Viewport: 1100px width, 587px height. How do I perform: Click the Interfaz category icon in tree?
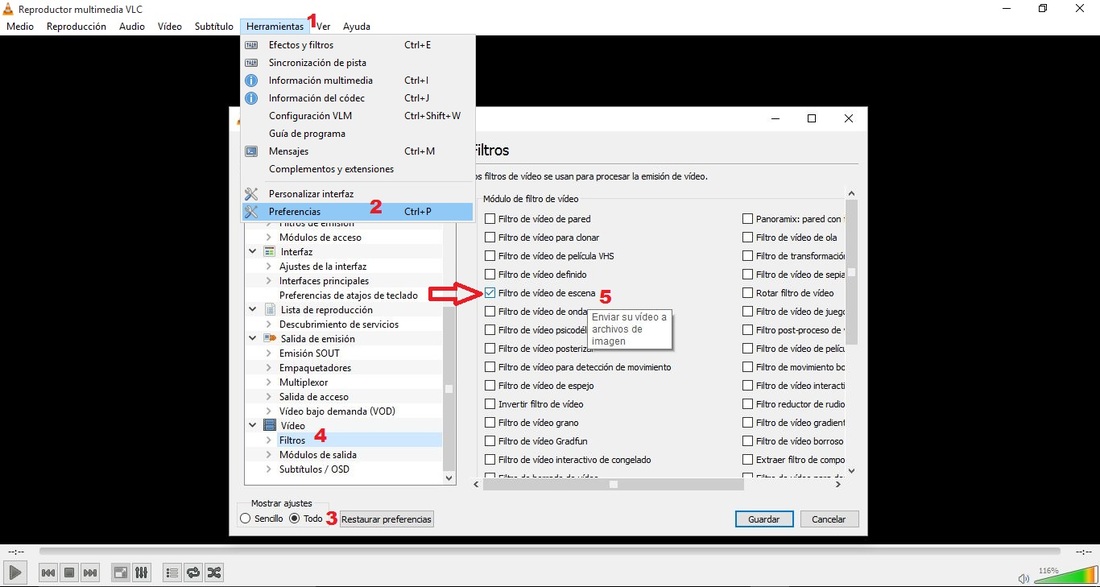[x=269, y=252]
